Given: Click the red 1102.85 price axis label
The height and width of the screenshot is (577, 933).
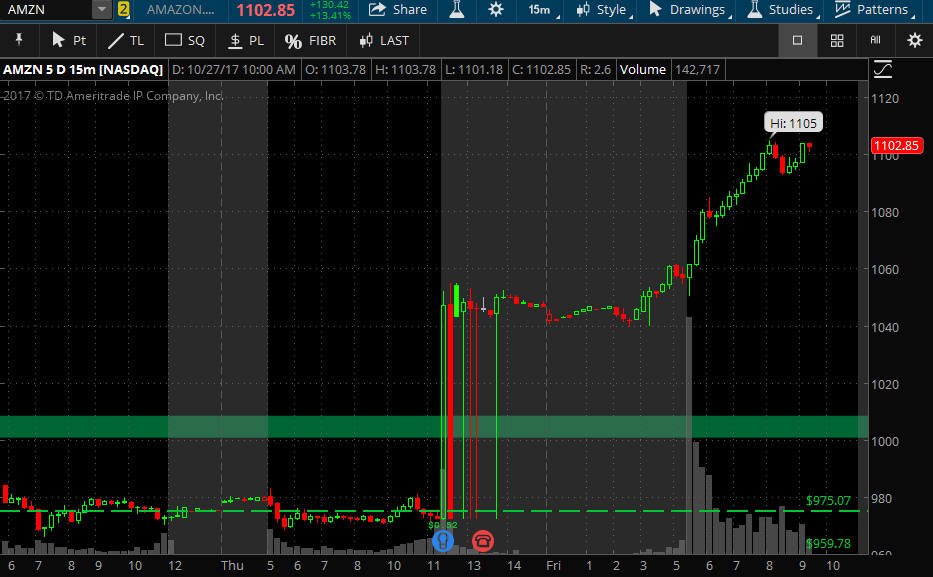Looking at the screenshot, I should click(x=896, y=146).
